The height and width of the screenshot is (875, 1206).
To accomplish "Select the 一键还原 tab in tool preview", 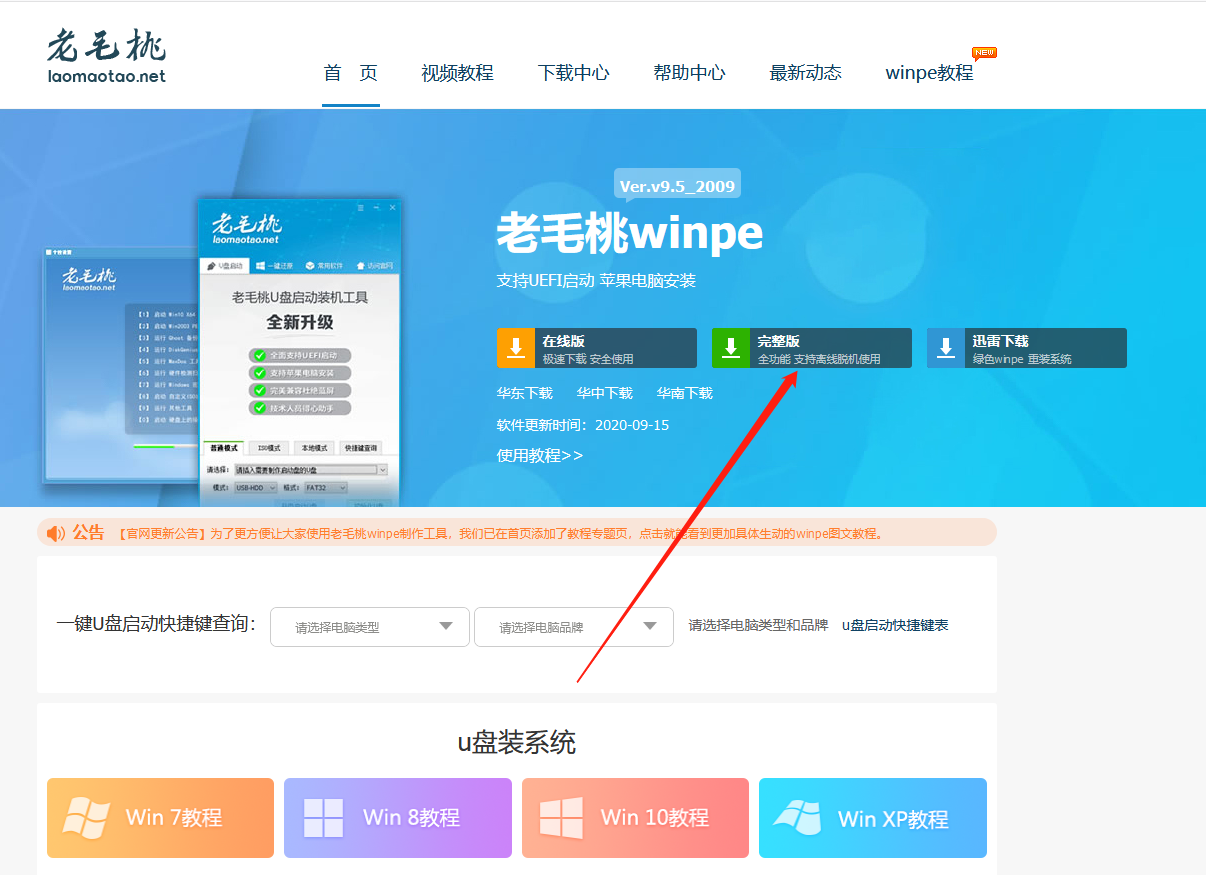I will (x=274, y=266).
